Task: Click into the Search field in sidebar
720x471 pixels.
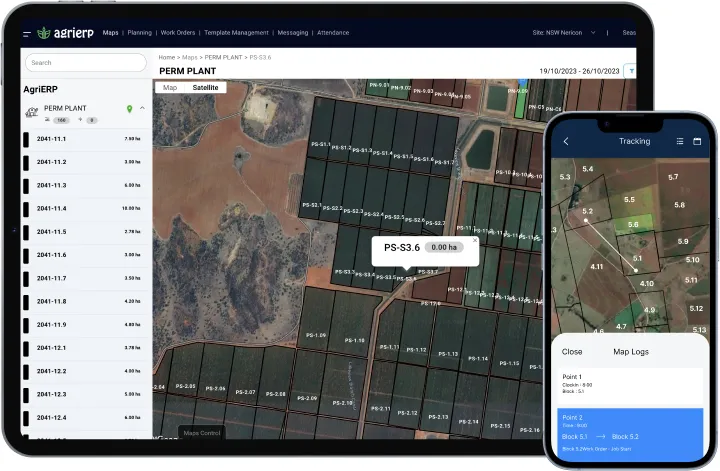Action: [x=86, y=62]
